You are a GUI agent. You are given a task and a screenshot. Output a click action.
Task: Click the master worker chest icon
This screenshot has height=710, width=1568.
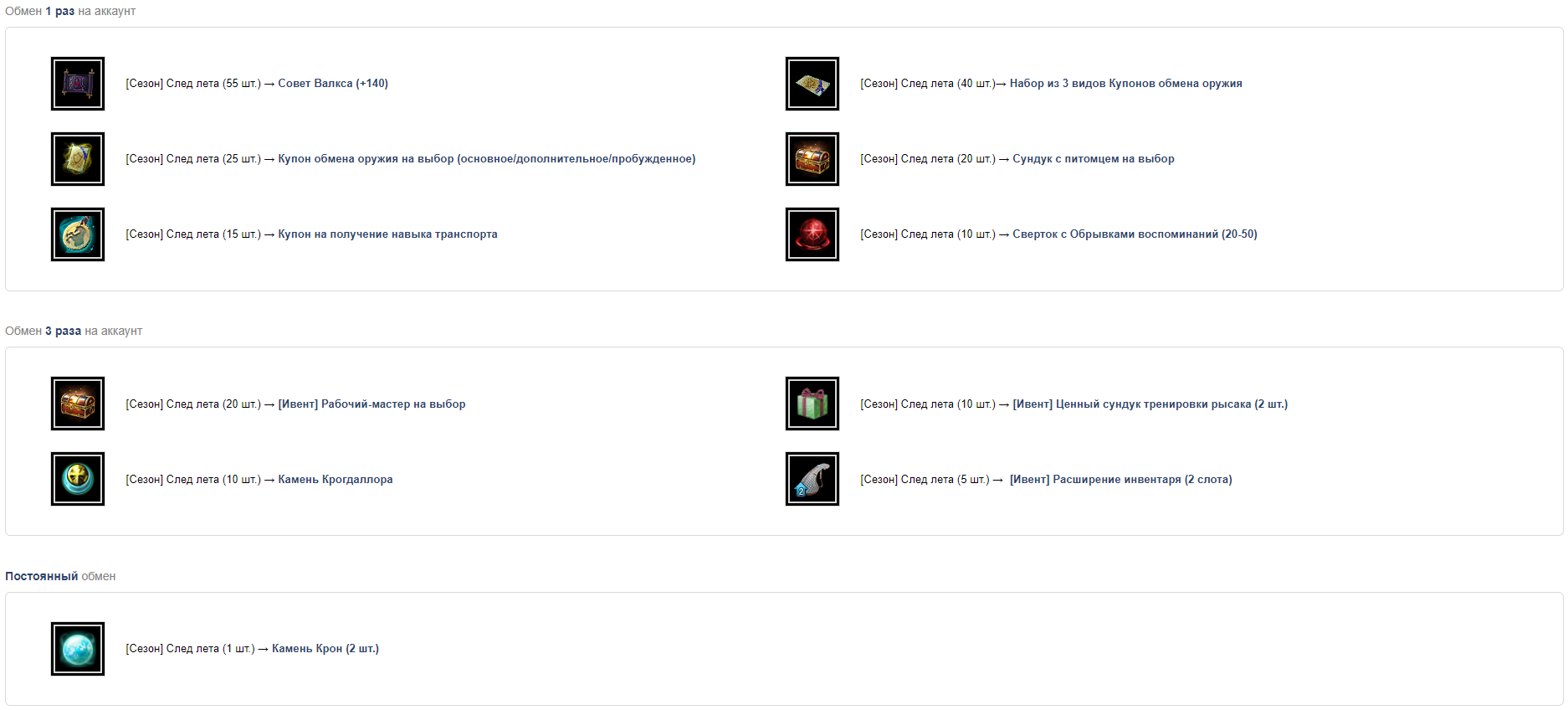tap(78, 404)
